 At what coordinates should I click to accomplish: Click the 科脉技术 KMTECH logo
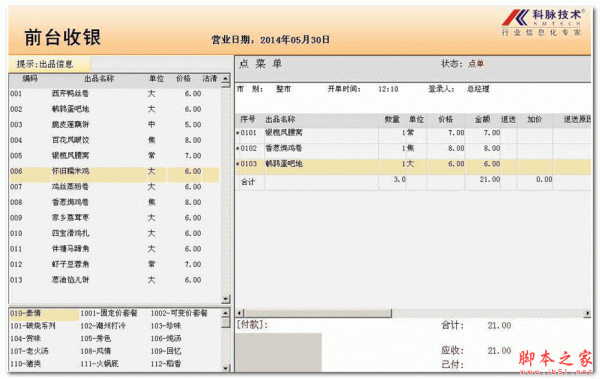(542, 22)
